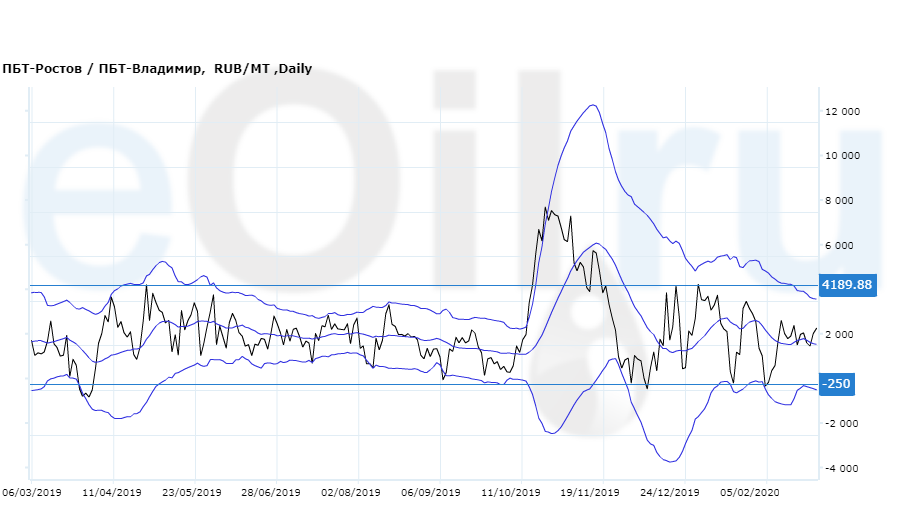Select the 11/10/2019 date label
Screen dimensions: 909x509
pos(511,492)
